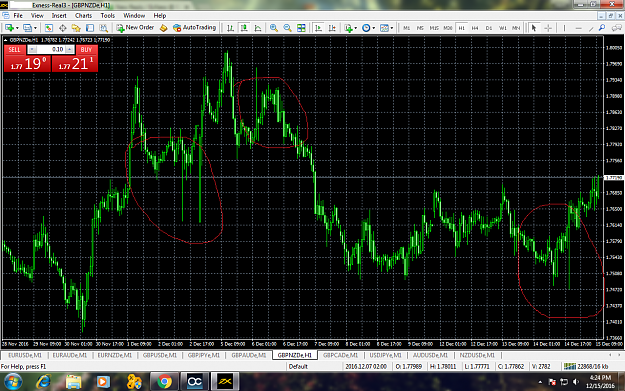Viewport: 625px width, 391px height.
Task: Switch timeframe to H4
Action: click(475, 28)
